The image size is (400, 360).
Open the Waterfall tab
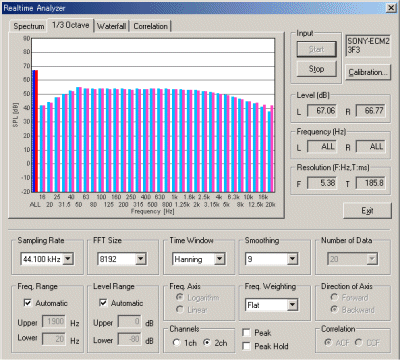click(112, 26)
